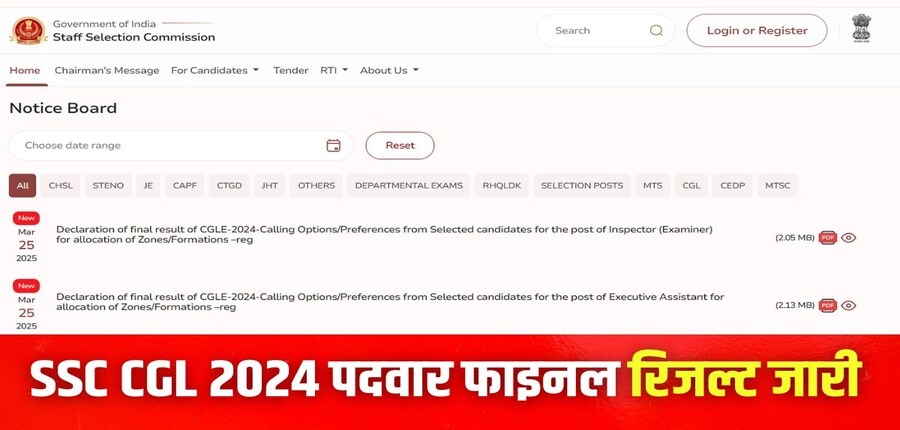Image resolution: width=900 pixels, height=430 pixels.
Task: Open PDF for Inspector (Examiner) notice
Action: 828,238
